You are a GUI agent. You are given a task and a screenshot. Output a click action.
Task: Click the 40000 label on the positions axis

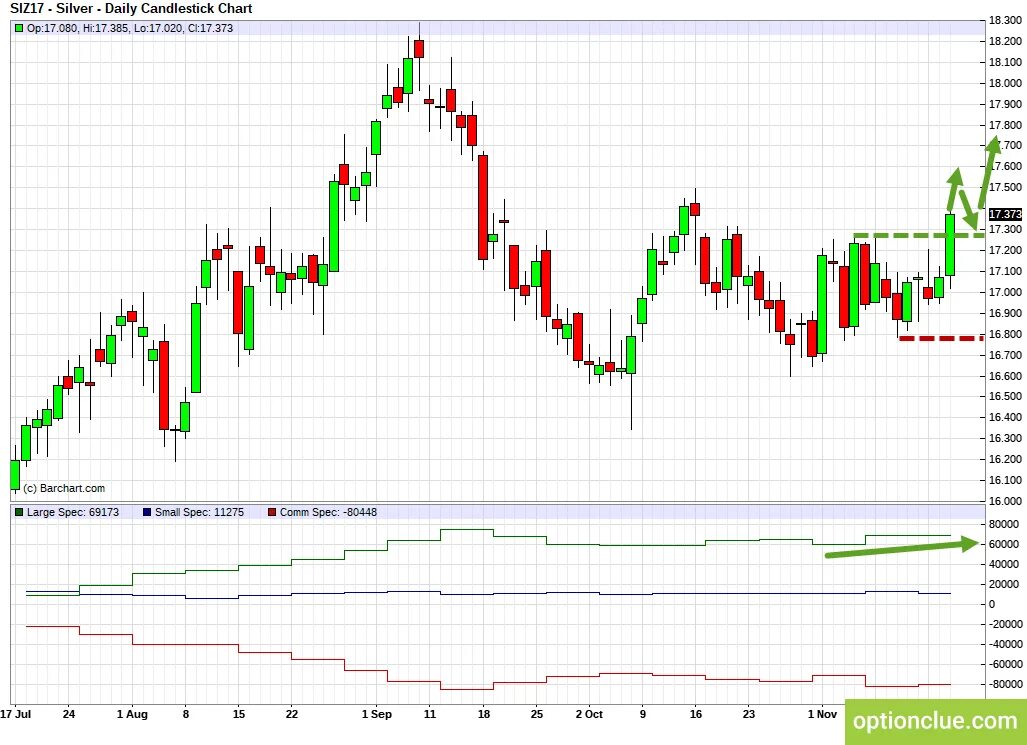pos(1004,564)
